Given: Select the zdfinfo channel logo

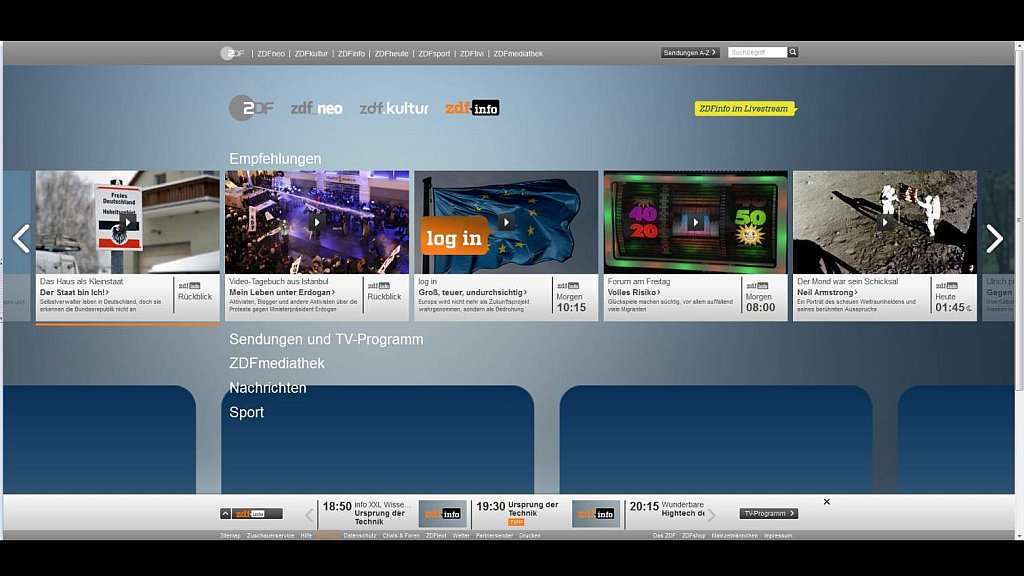Looking at the screenshot, I should click(x=472, y=108).
